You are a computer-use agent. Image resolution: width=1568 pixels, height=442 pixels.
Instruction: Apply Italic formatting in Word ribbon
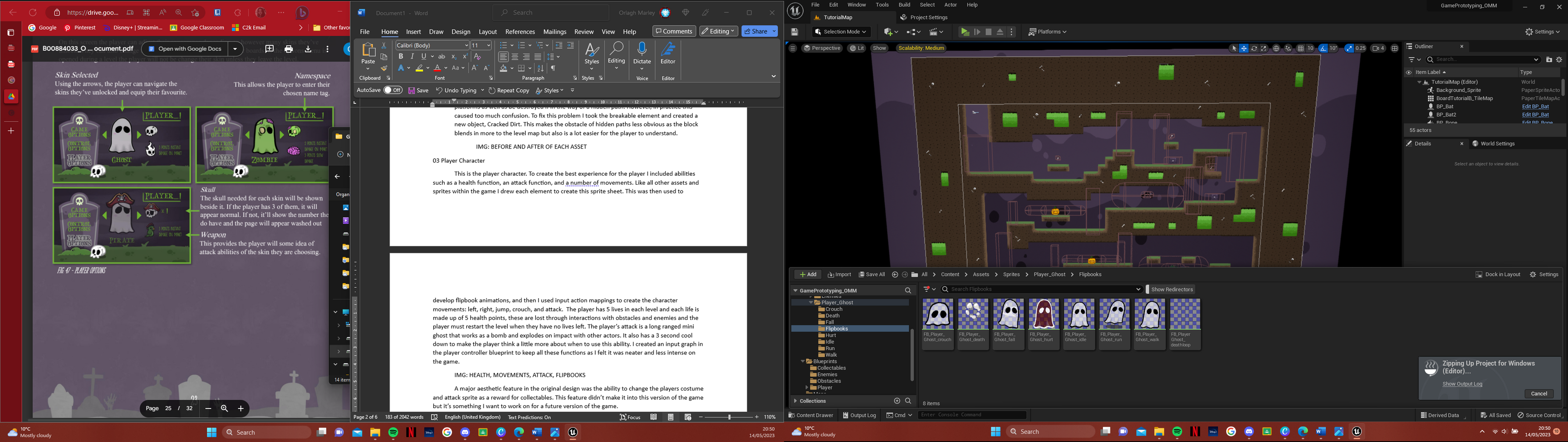click(412, 56)
